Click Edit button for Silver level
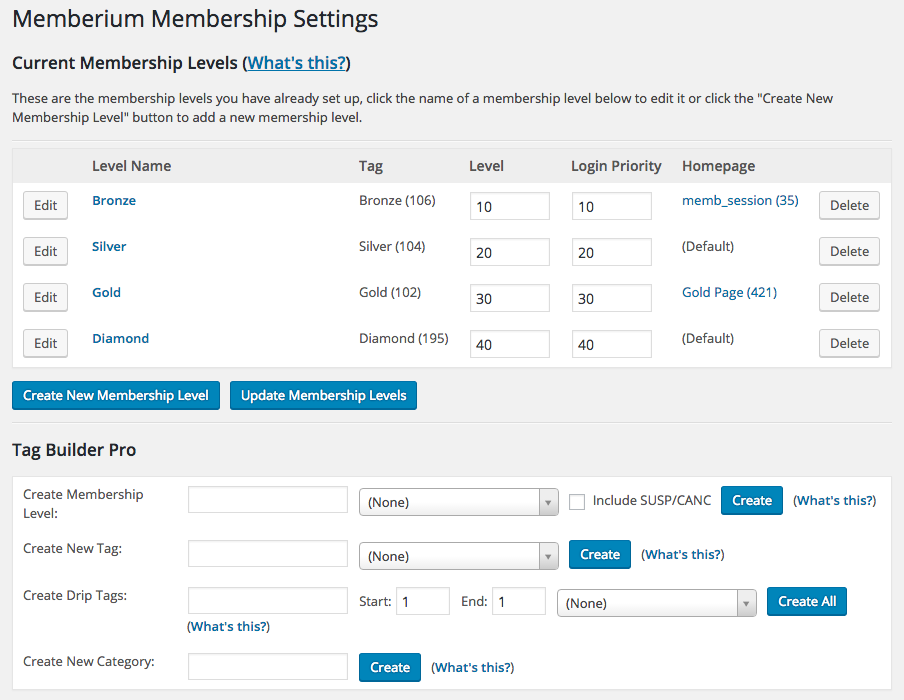The height and width of the screenshot is (700, 904). 46,251
